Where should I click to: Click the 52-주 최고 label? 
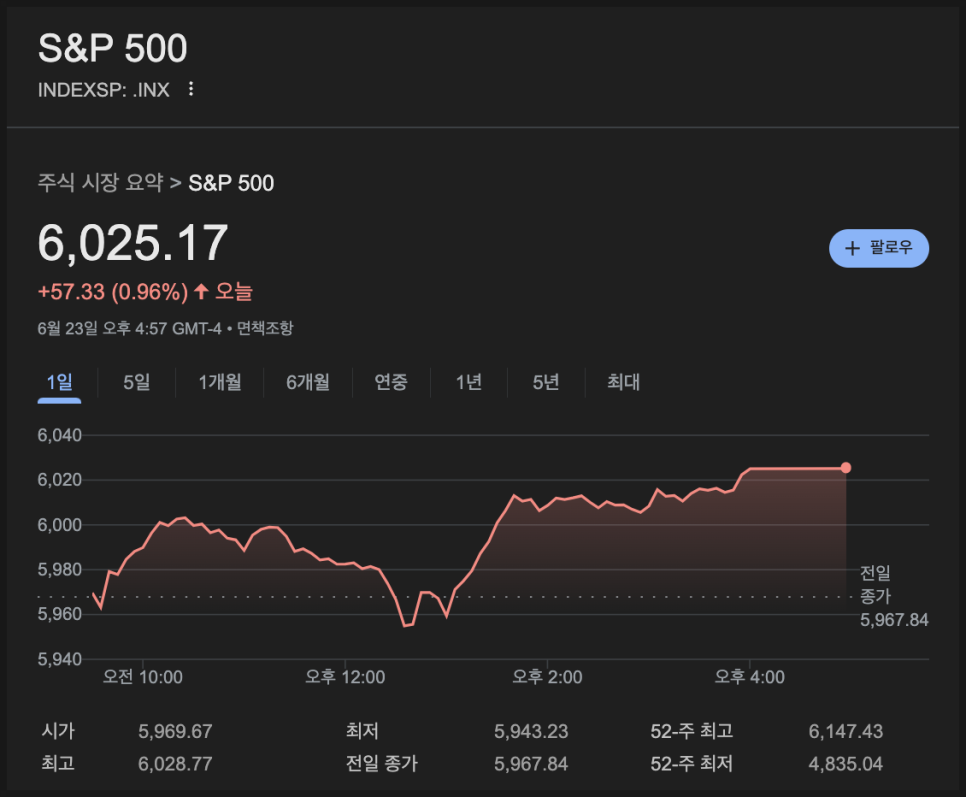point(692,731)
